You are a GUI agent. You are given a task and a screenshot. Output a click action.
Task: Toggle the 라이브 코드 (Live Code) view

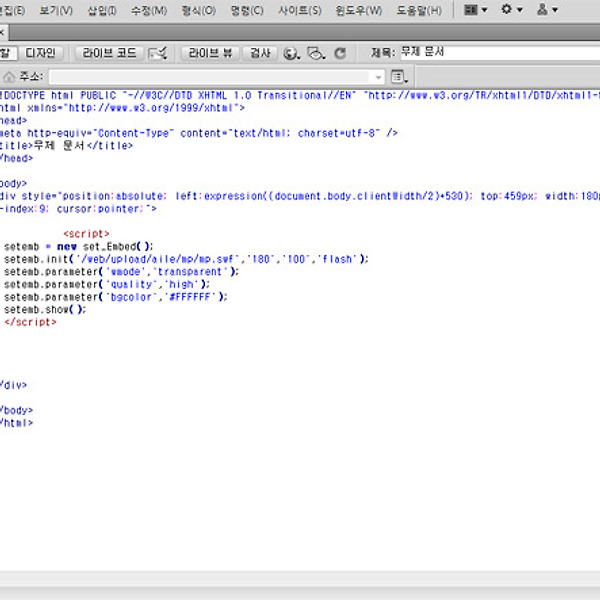[109, 53]
